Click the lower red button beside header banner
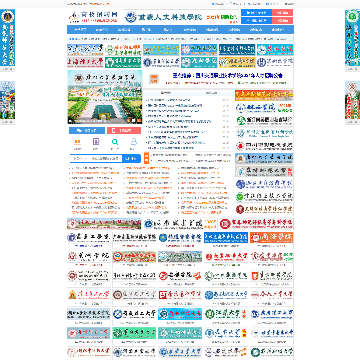Screen dimensions: 360x360 coord(283,20)
